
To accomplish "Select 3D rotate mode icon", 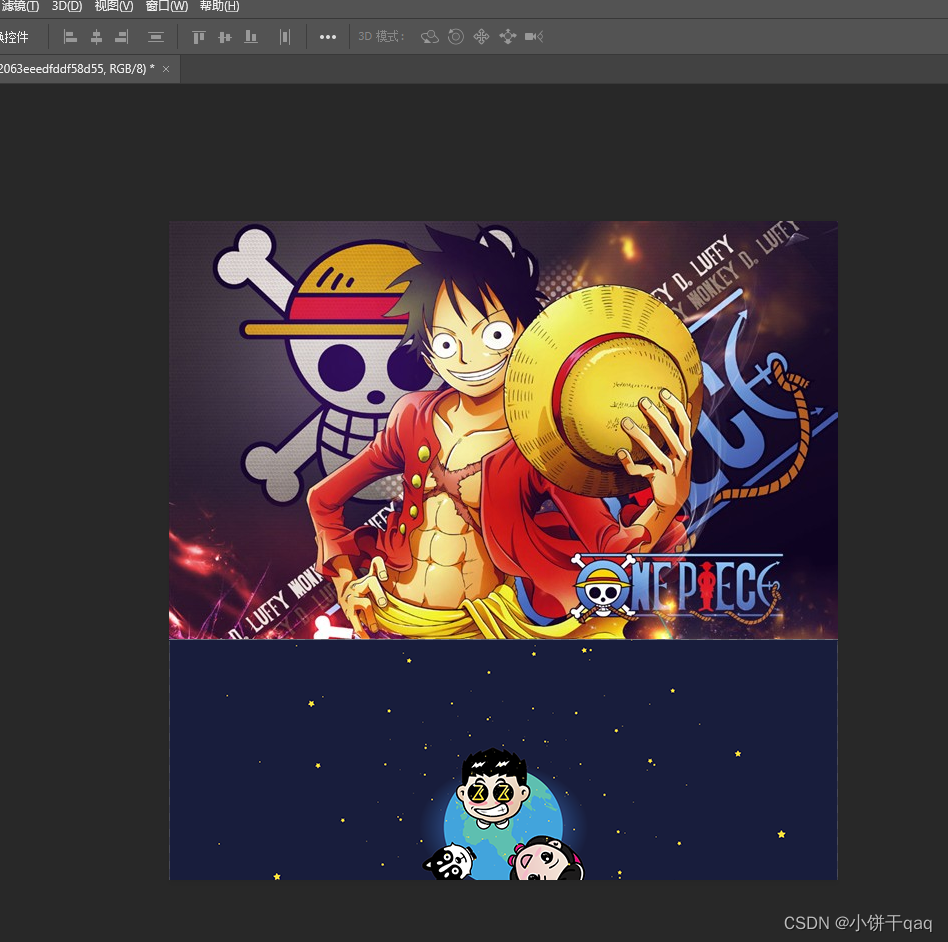I will pyautogui.click(x=430, y=37).
